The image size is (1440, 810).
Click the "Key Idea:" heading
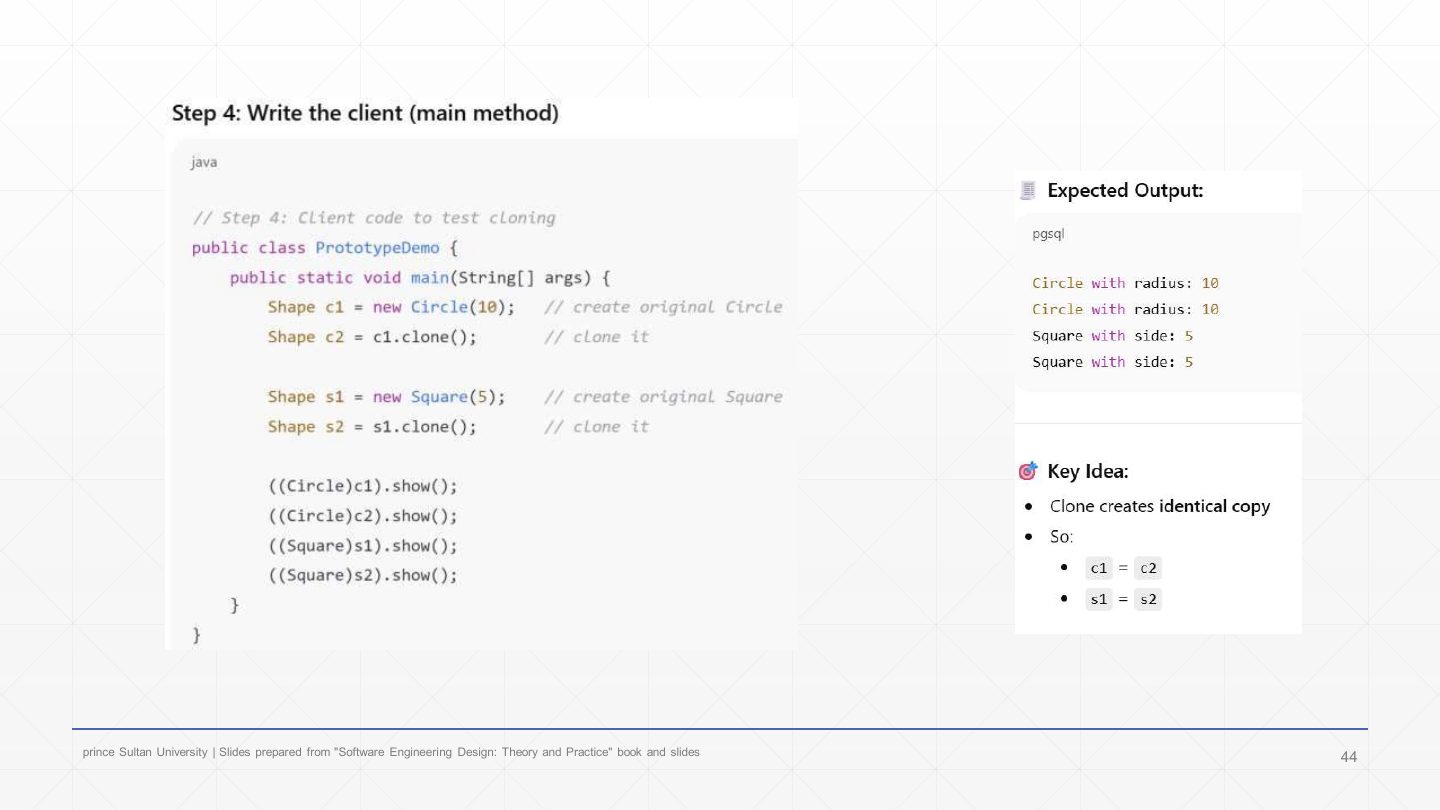(x=1088, y=471)
